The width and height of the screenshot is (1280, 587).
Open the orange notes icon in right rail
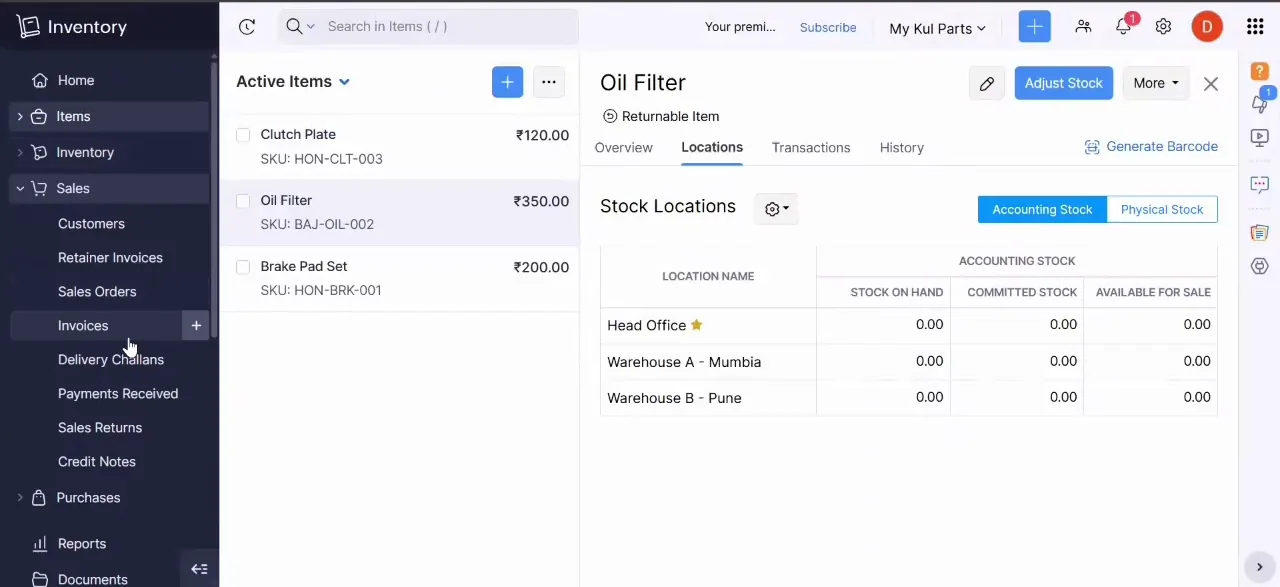point(1260,232)
